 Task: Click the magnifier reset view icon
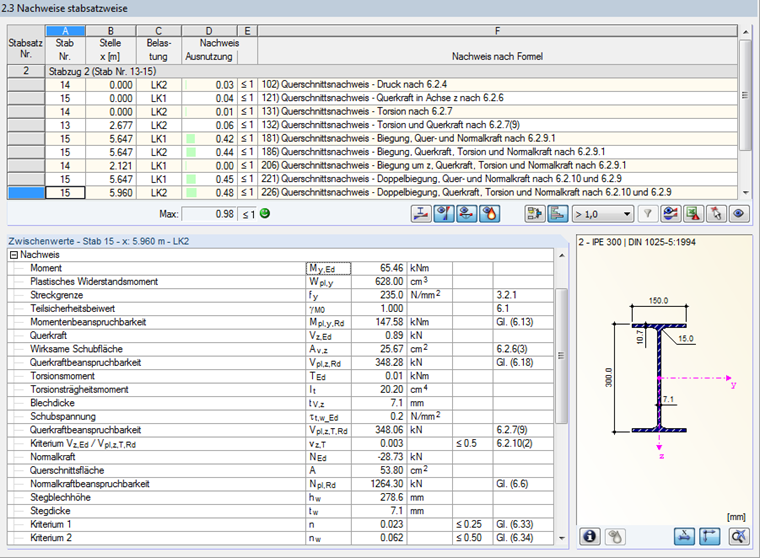pos(739,536)
